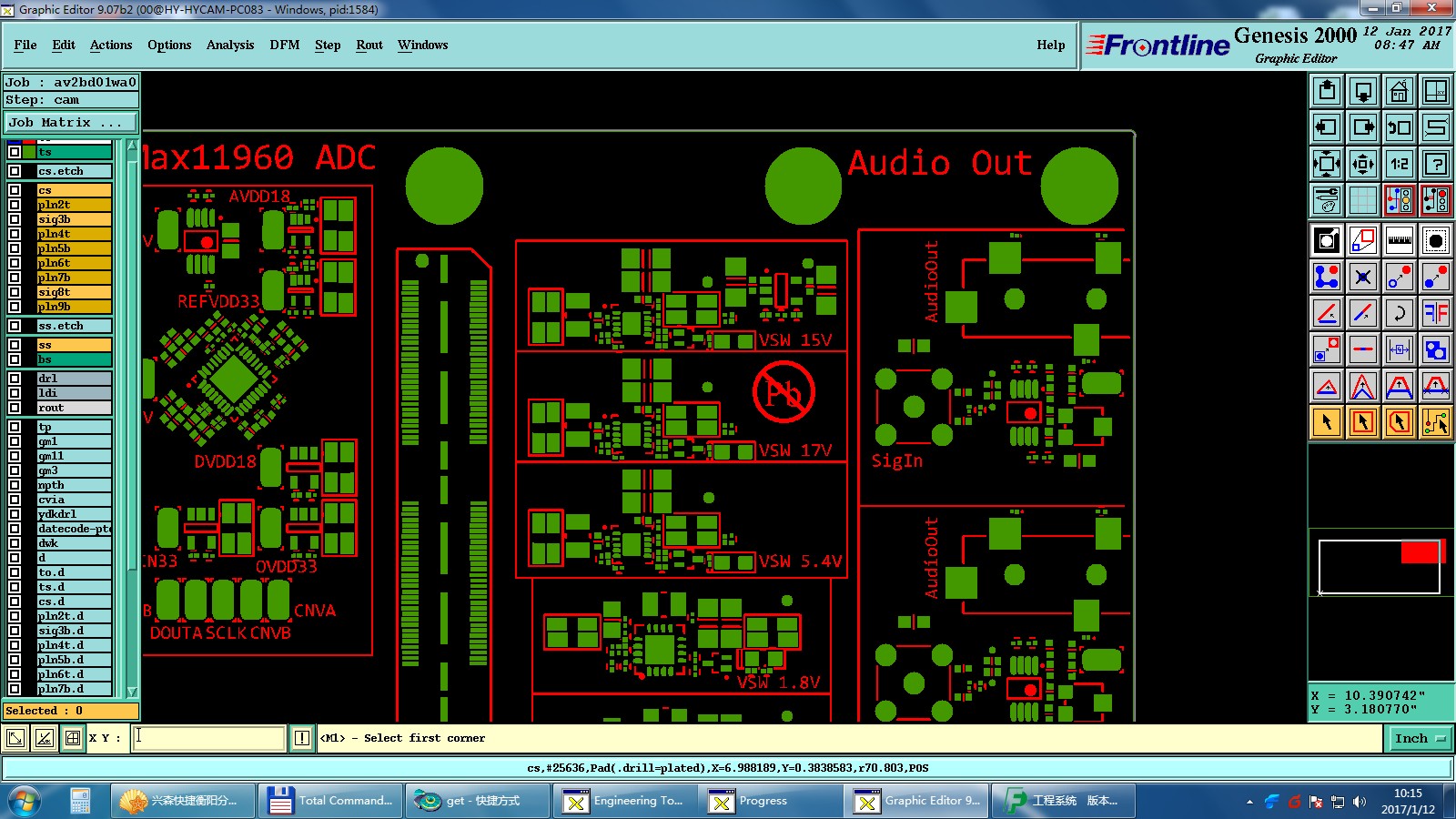Toggle the checkbox for layer drl
Image resolution: width=1456 pixels, height=819 pixels.
[15, 379]
